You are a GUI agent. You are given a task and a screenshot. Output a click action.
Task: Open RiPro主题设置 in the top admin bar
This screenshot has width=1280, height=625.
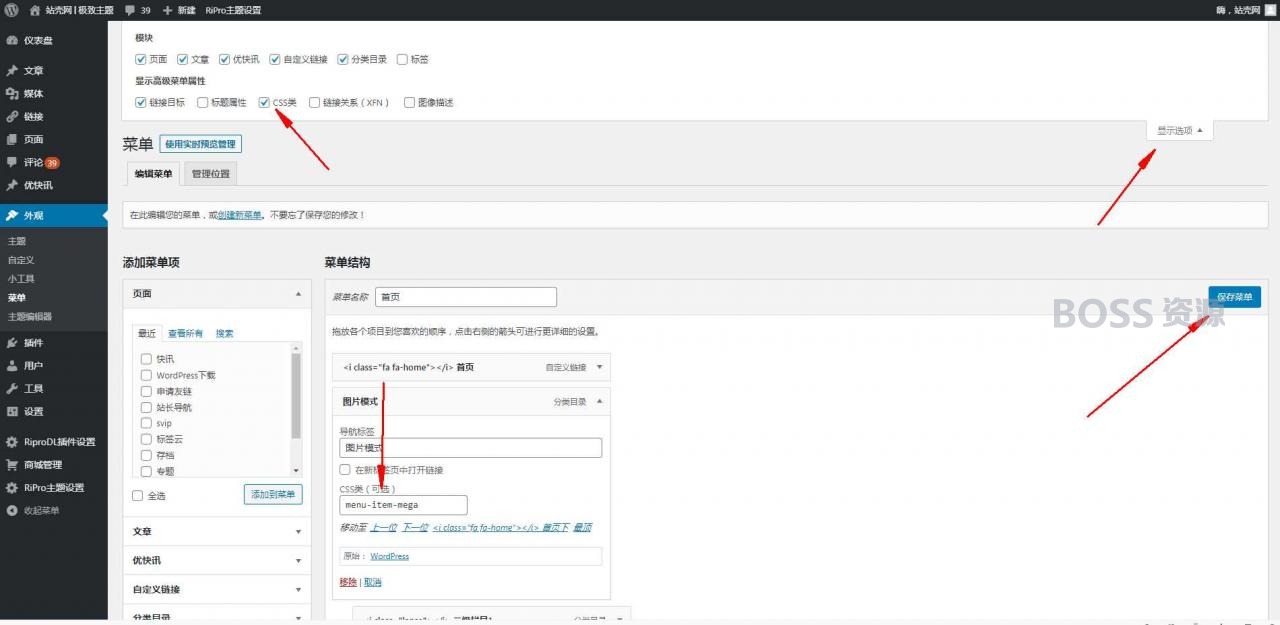[x=233, y=10]
